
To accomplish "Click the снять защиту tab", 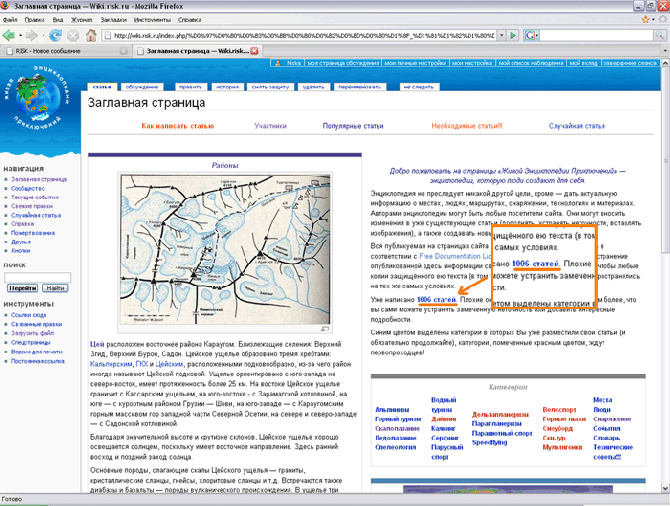I will click(270, 87).
